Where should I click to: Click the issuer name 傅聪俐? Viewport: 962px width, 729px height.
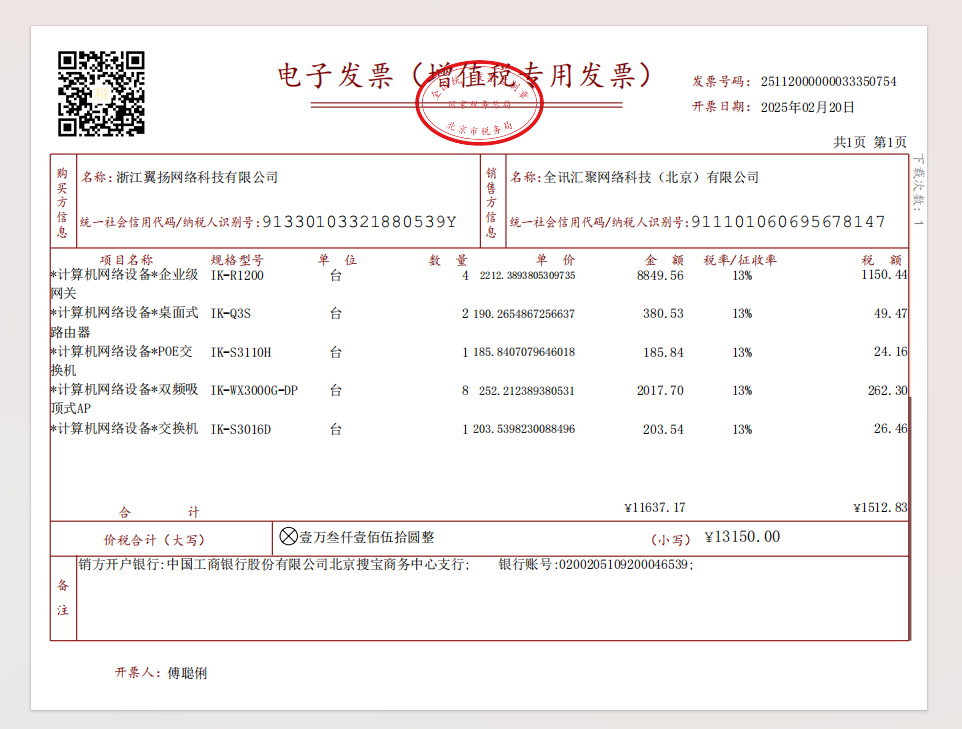pos(187,673)
